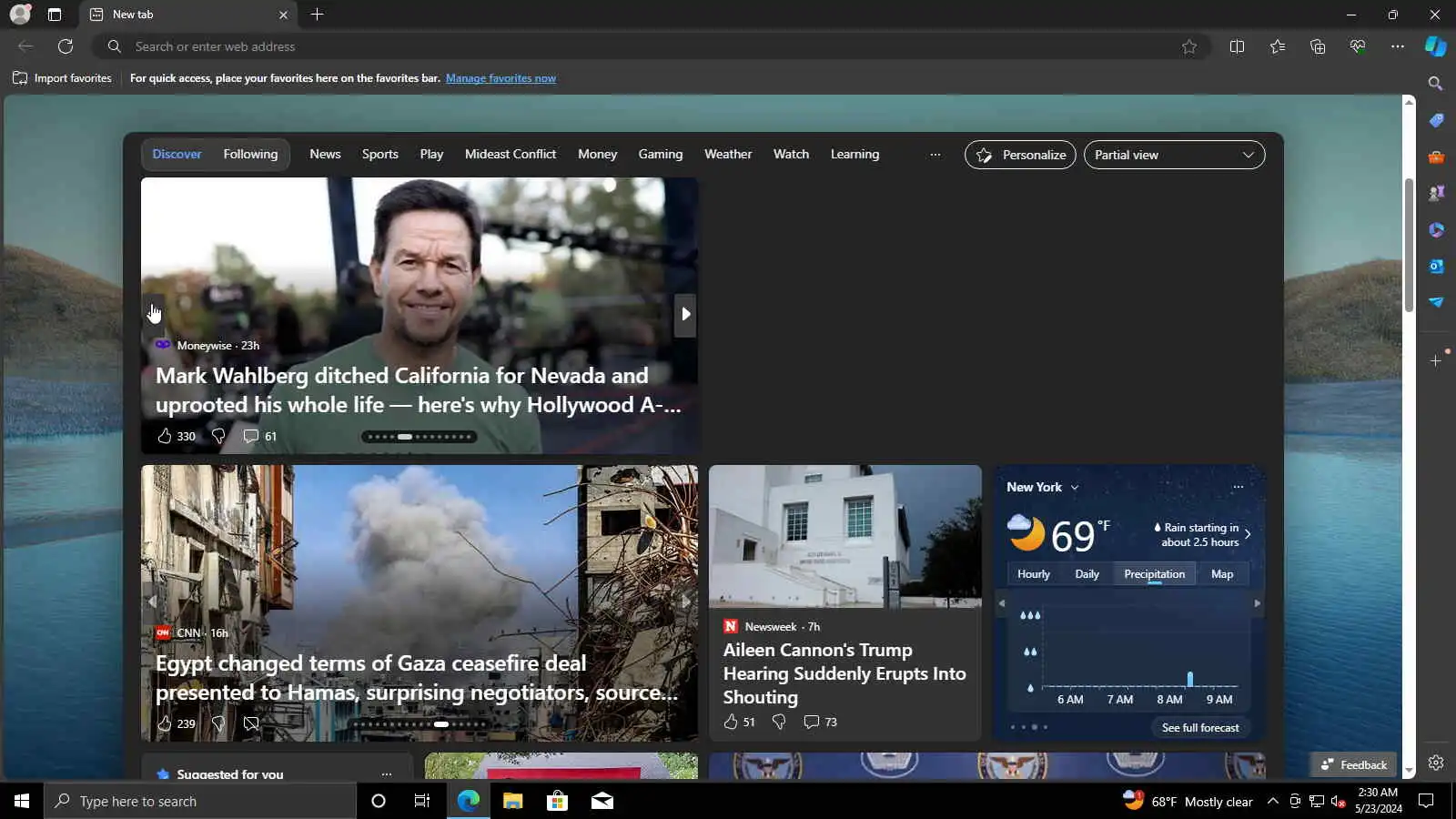Expand the rain alert chevron
1456x819 pixels.
point(1248,534)
